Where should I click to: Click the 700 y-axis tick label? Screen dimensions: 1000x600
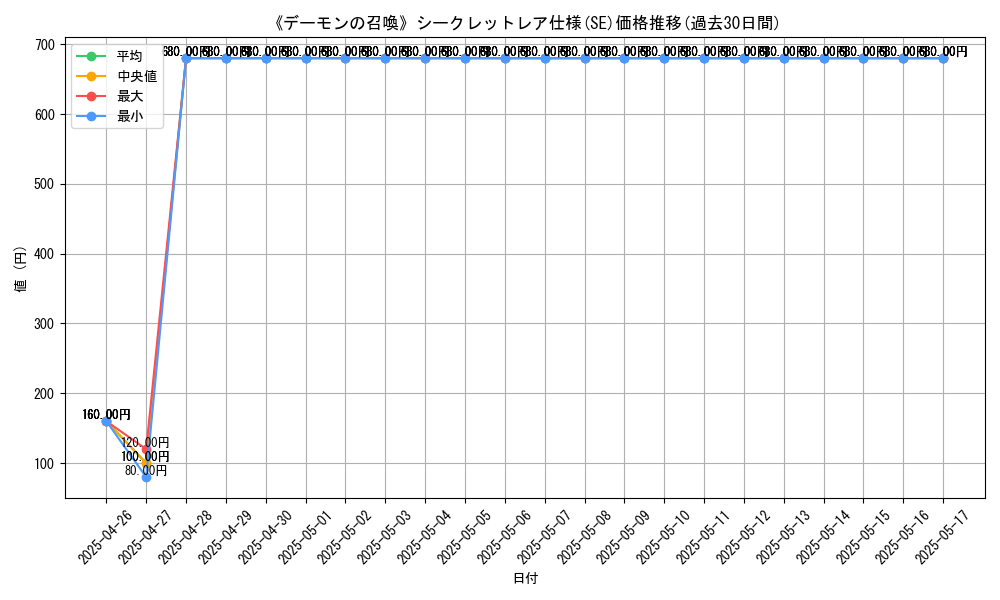tap(45, 45)
